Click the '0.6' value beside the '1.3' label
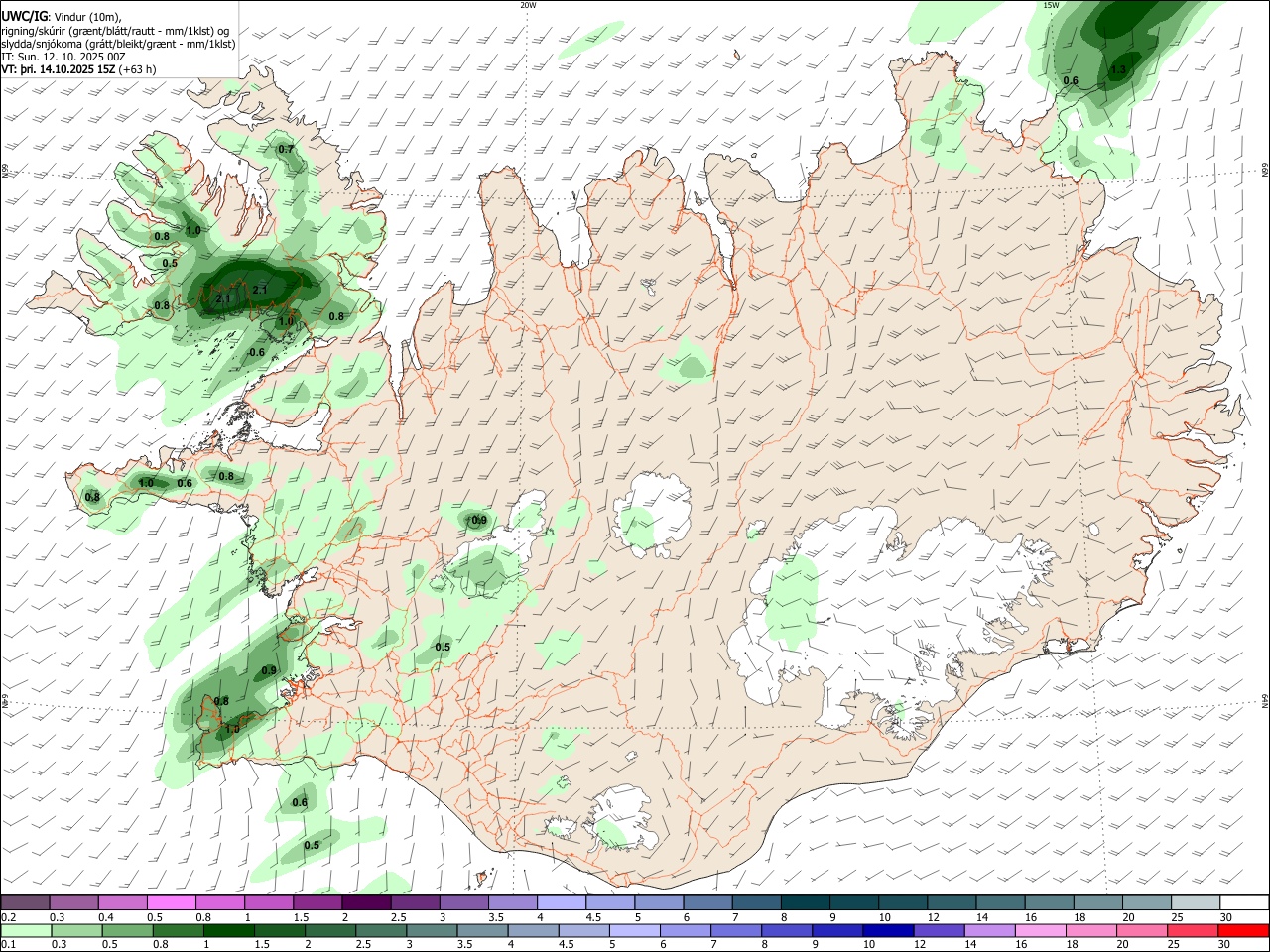The height and width of the screenshot is (952, 1270). point(1071,81)
